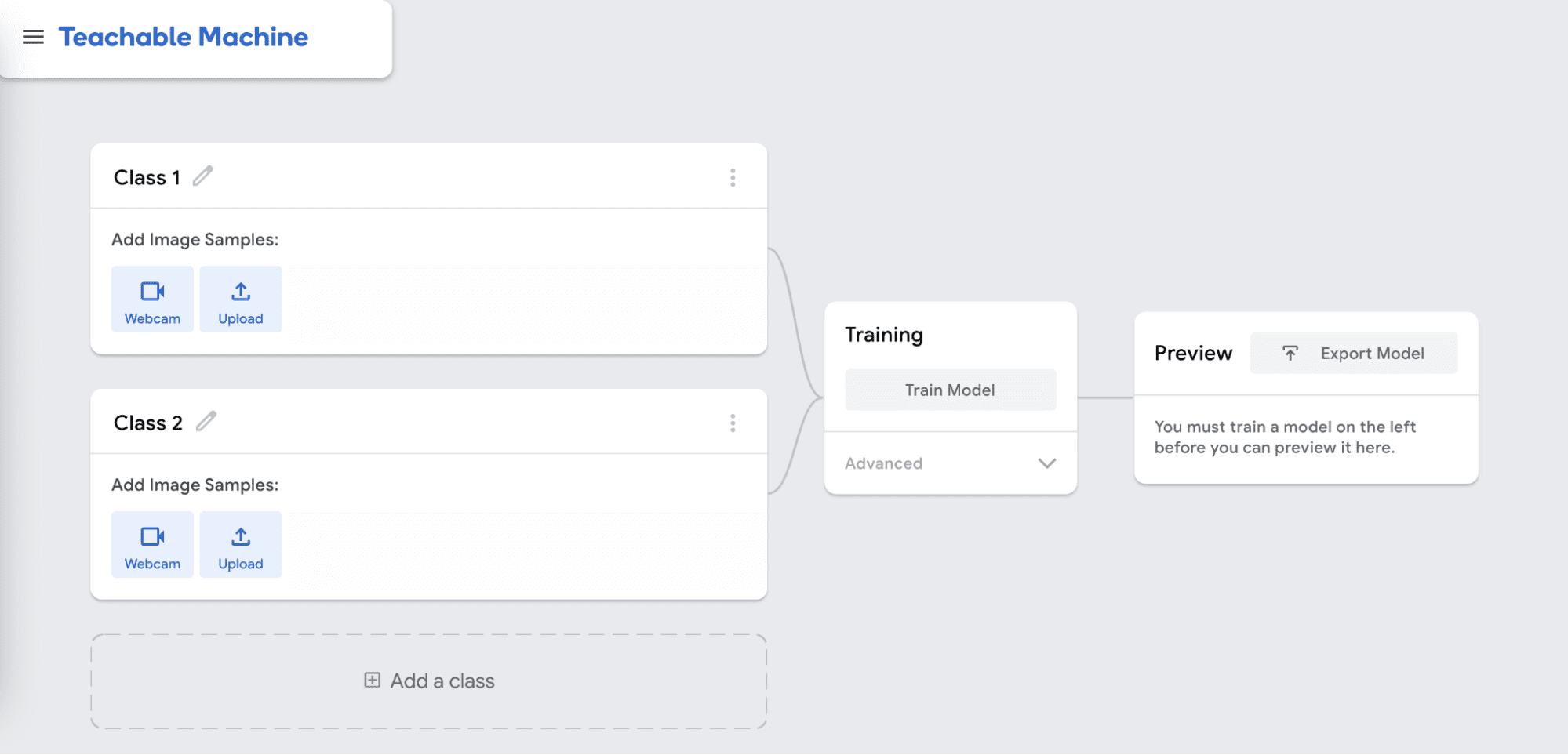Select the Class 1 name text
Viewport: 1568px width, 755px height.
click(147, 178)
